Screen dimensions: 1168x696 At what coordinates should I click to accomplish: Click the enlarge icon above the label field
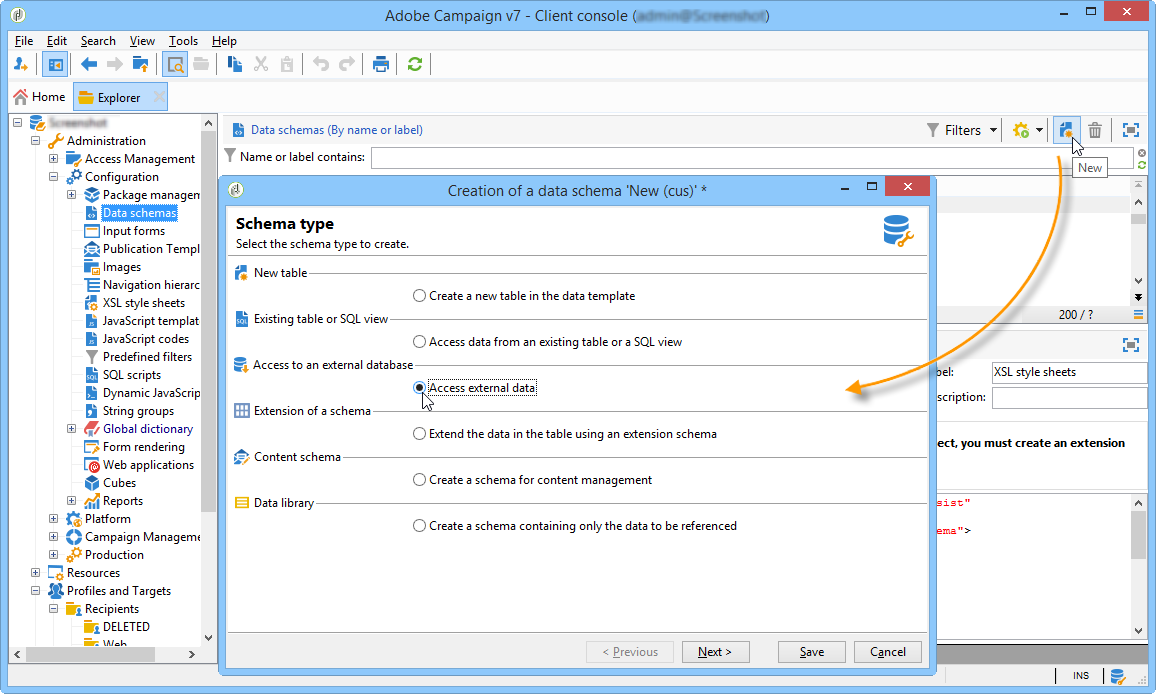click(1131, 345)
